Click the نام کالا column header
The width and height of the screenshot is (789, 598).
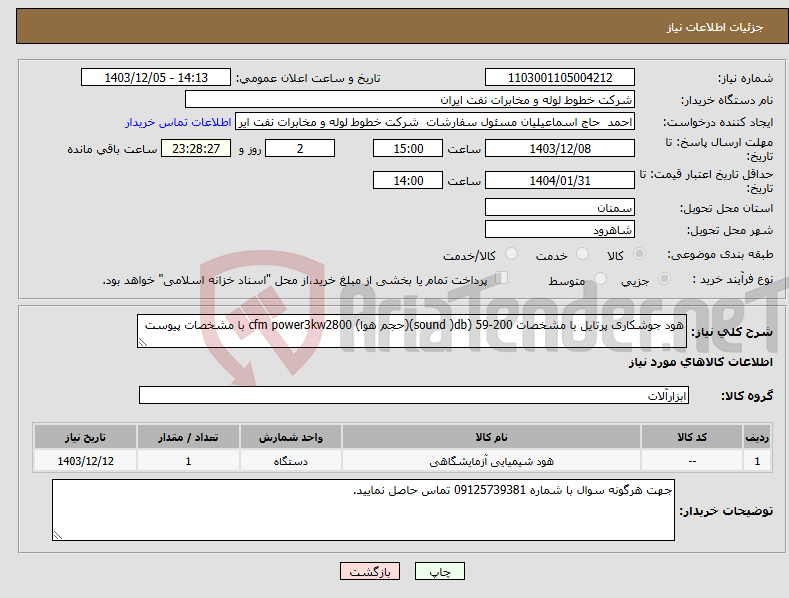click(x=491, y=437)
